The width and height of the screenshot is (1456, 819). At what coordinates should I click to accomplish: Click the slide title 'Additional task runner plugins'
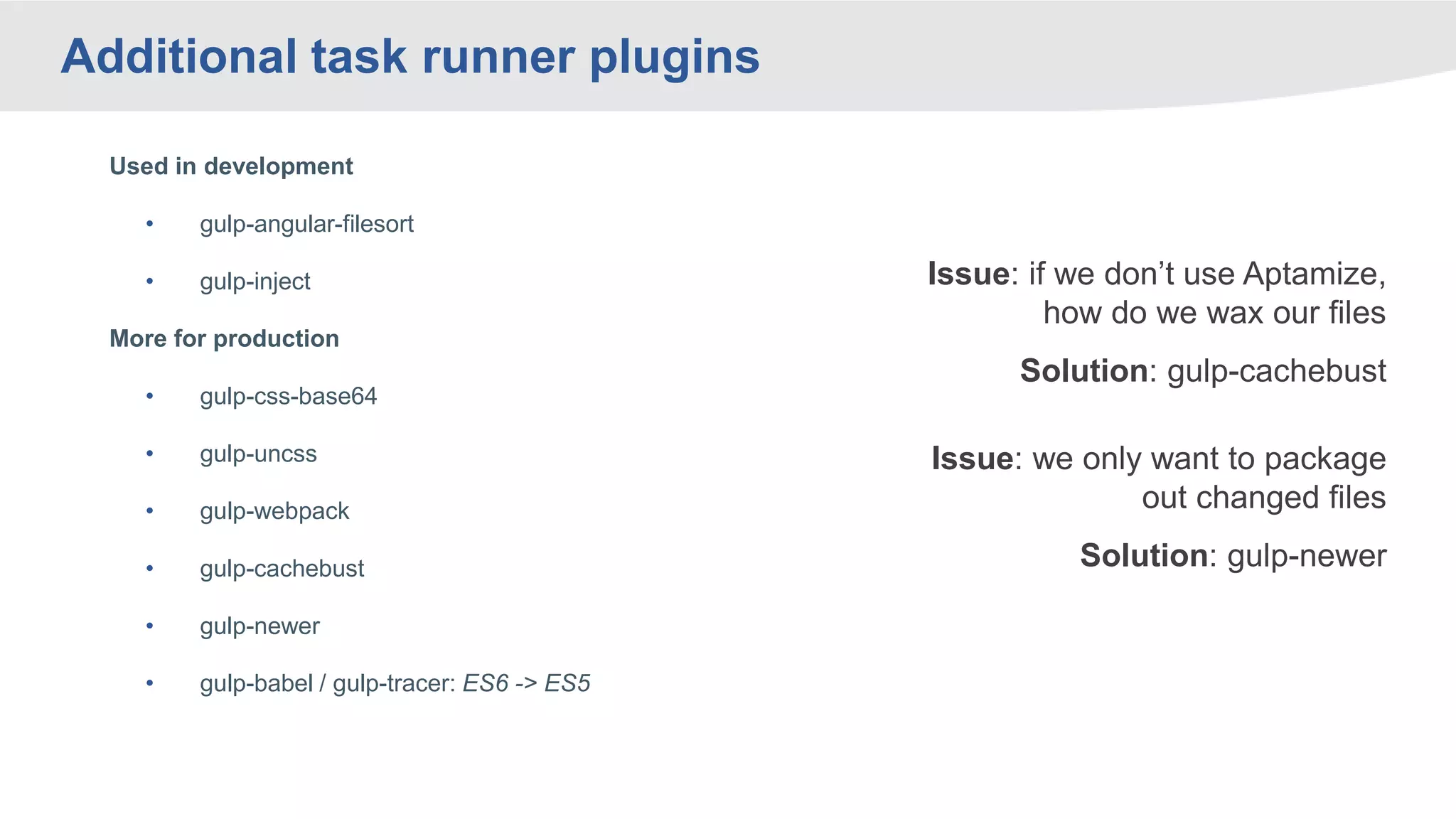[x=410, y=58]
